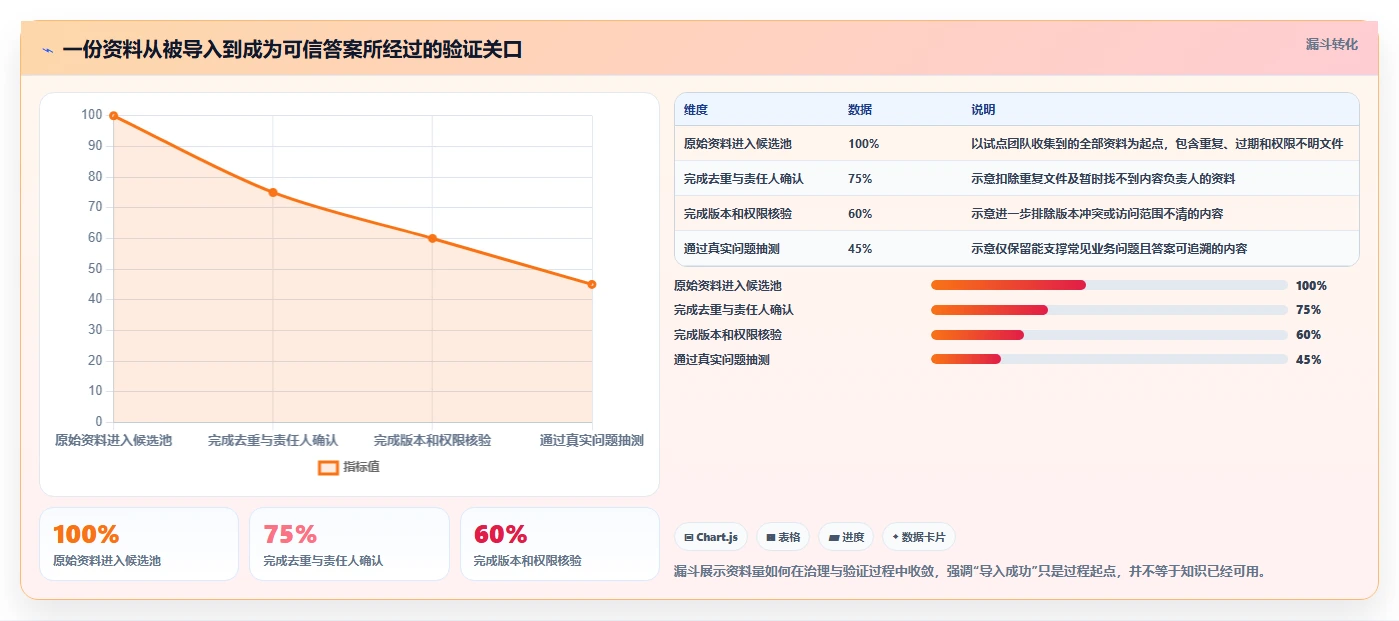1399x621 pixels.
Task: Click the 45% label beside the last progress bar
Action: pos(1308,359)
